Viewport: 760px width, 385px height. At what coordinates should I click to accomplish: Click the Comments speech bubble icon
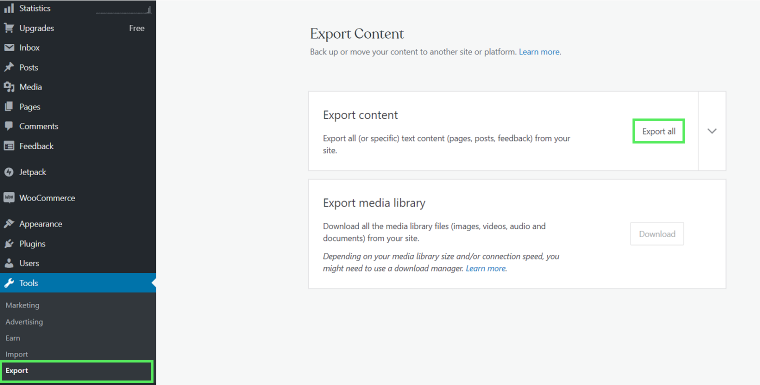tap(9, 126)
